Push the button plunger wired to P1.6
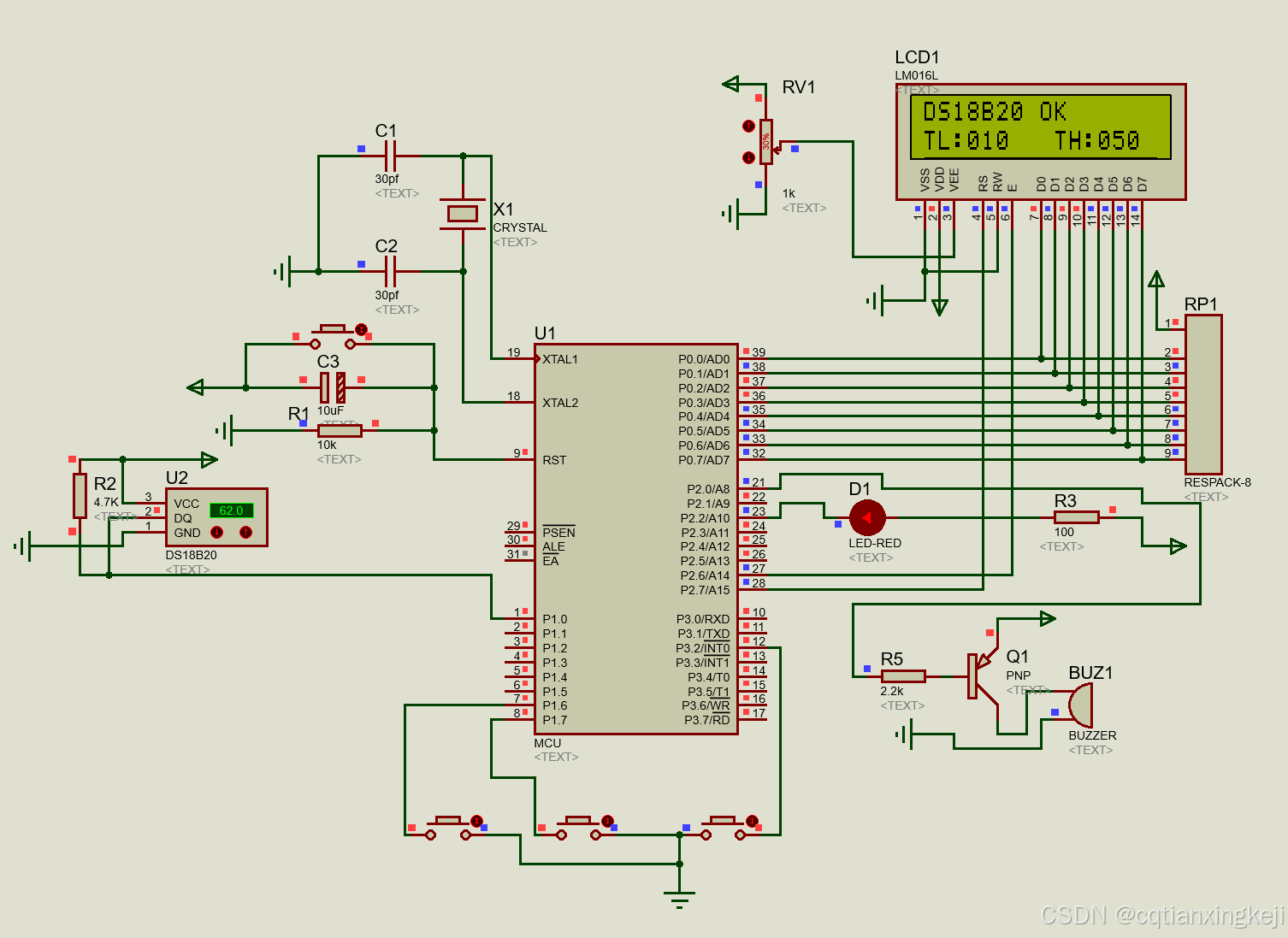 click(x=448, y=821)
